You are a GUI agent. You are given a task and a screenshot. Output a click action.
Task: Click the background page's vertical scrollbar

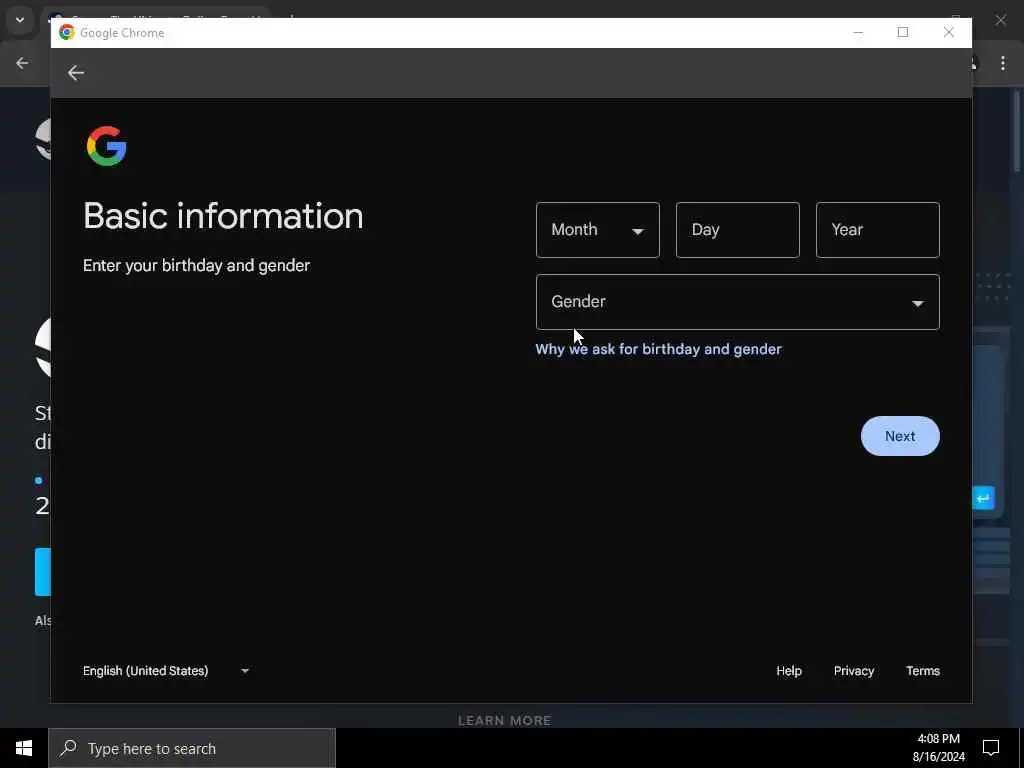1017,131
